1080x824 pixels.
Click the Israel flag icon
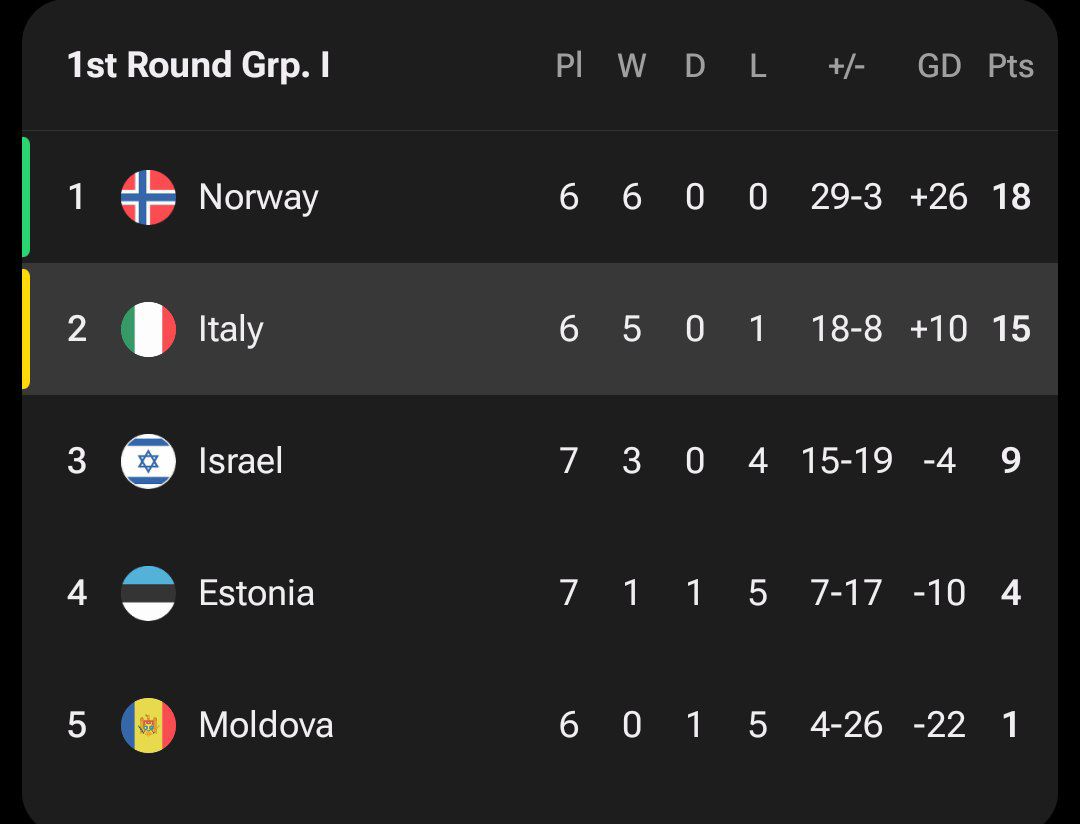click(x=148, y=461)
